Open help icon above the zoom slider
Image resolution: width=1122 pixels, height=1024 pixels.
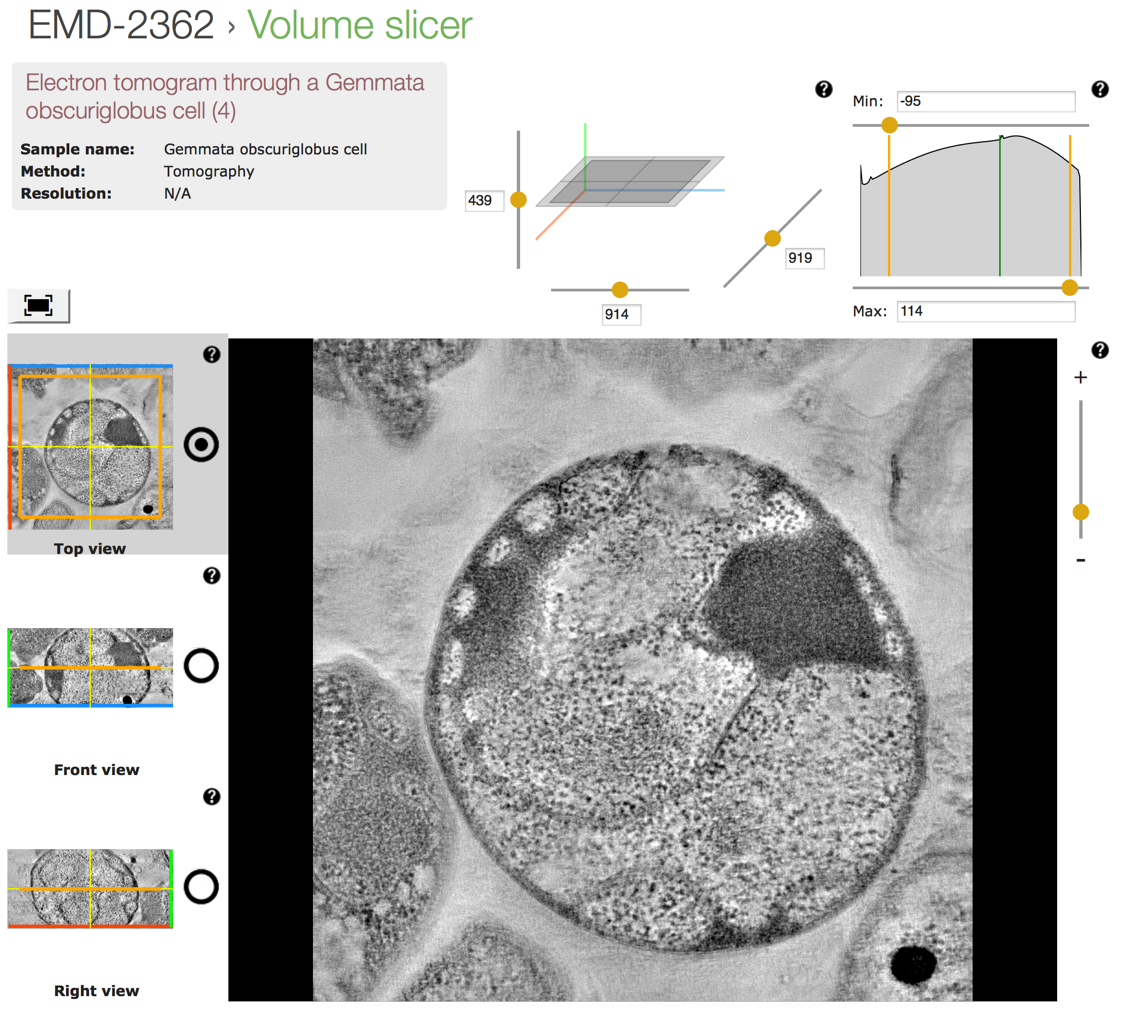[1100, 350]
